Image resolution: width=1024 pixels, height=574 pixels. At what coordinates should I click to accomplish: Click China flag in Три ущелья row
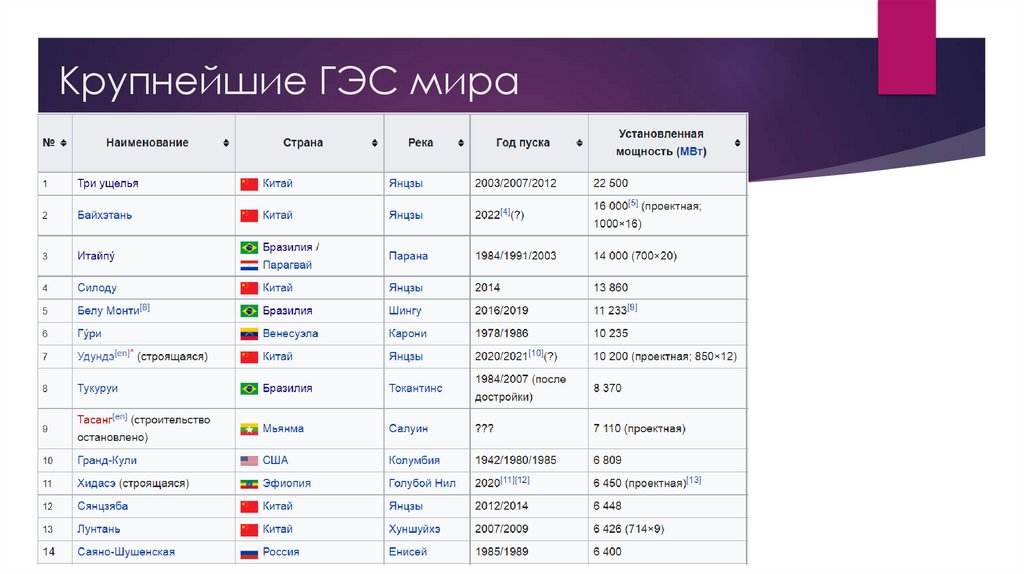(249, 184)
